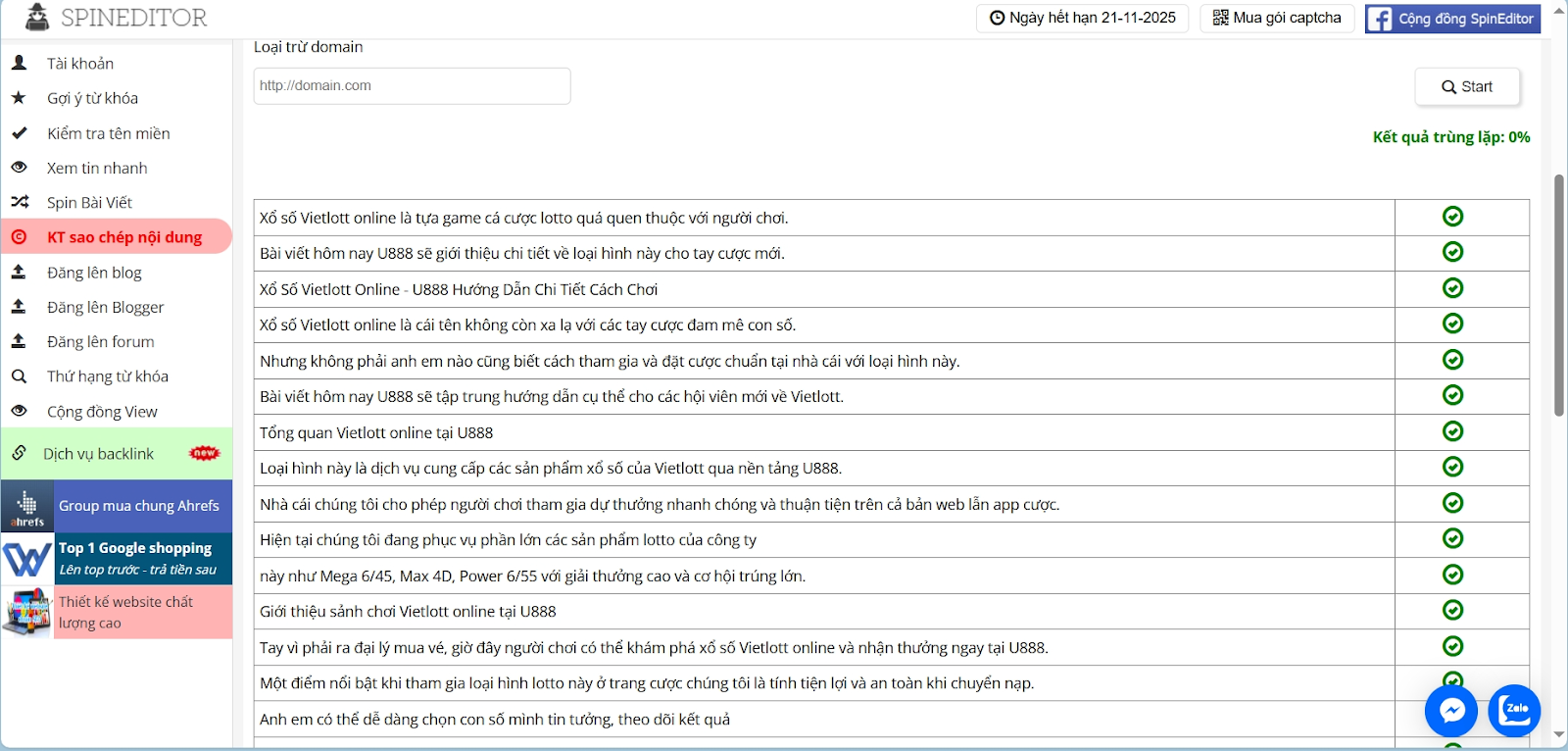1568x751 pixels.
Task: Click the website design thumbnail image
Action: click(x=27, y=612)
